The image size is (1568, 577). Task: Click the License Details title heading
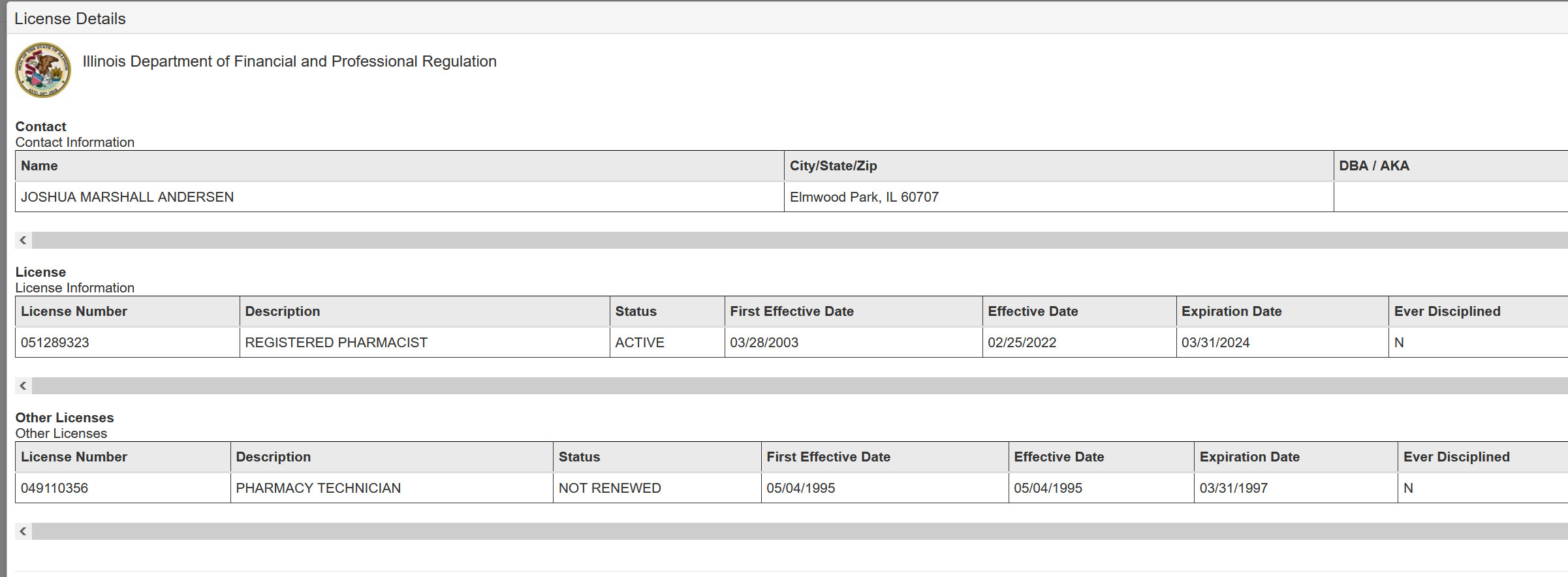click(70, 19)
